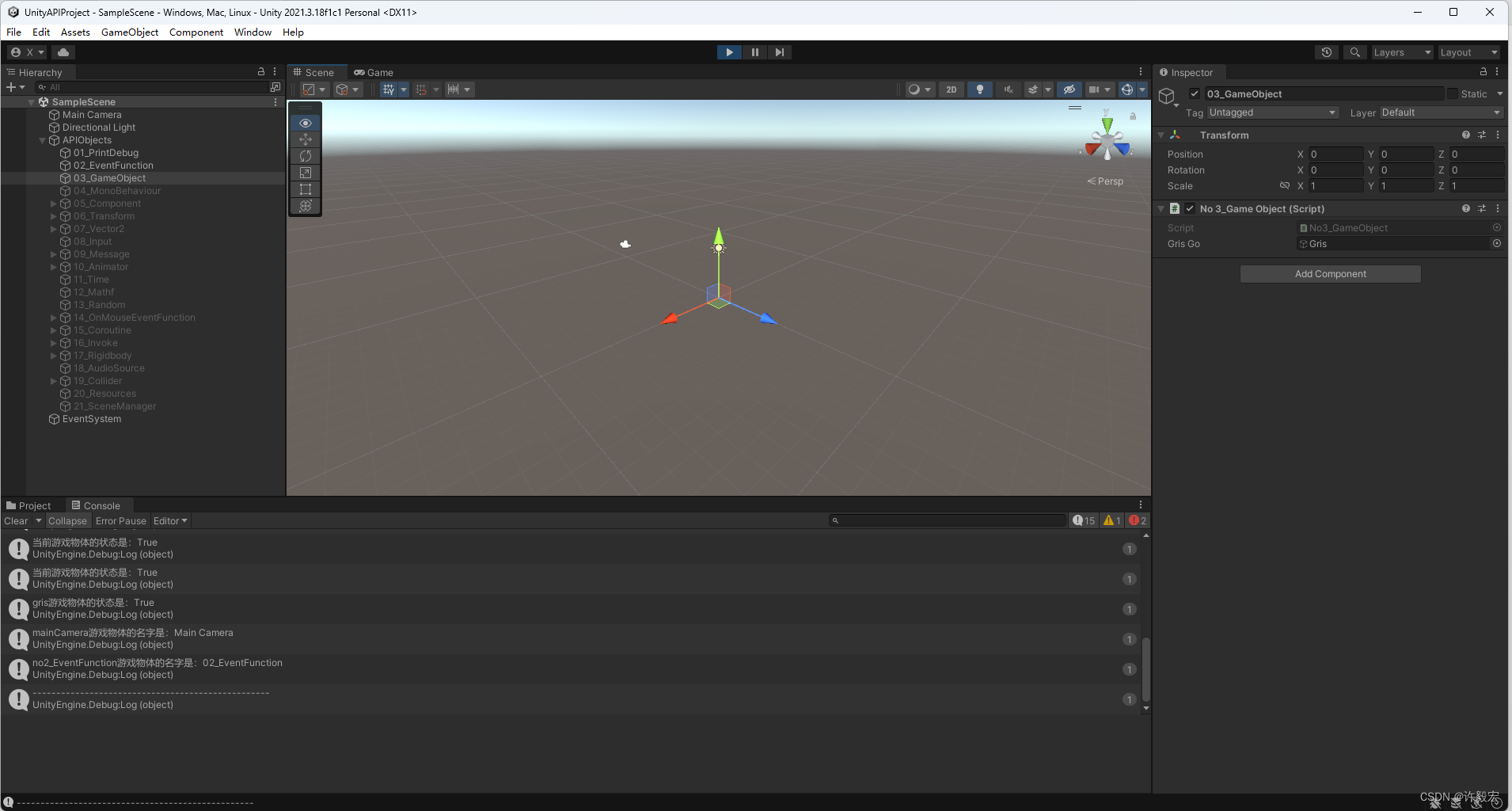The width and height of the screenshot is (1512, 811).
Task: Switch to the Game tab
Action: click(x=374, y=72)
